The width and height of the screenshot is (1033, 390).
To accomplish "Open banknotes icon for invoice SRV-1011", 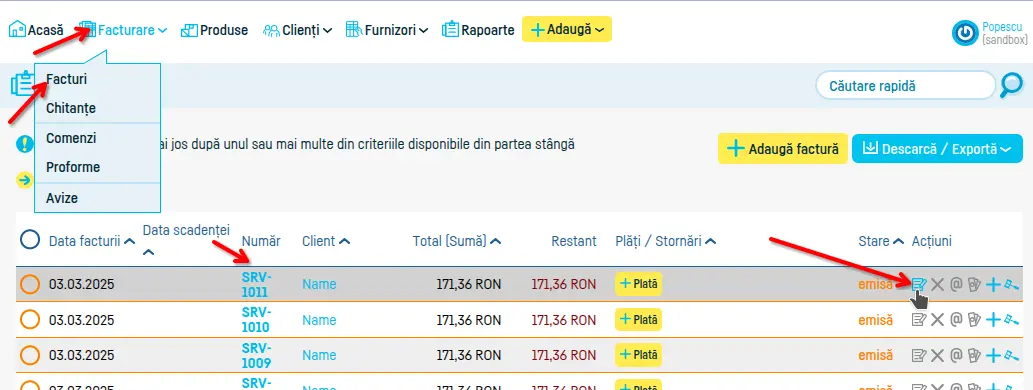I will 974,285.
